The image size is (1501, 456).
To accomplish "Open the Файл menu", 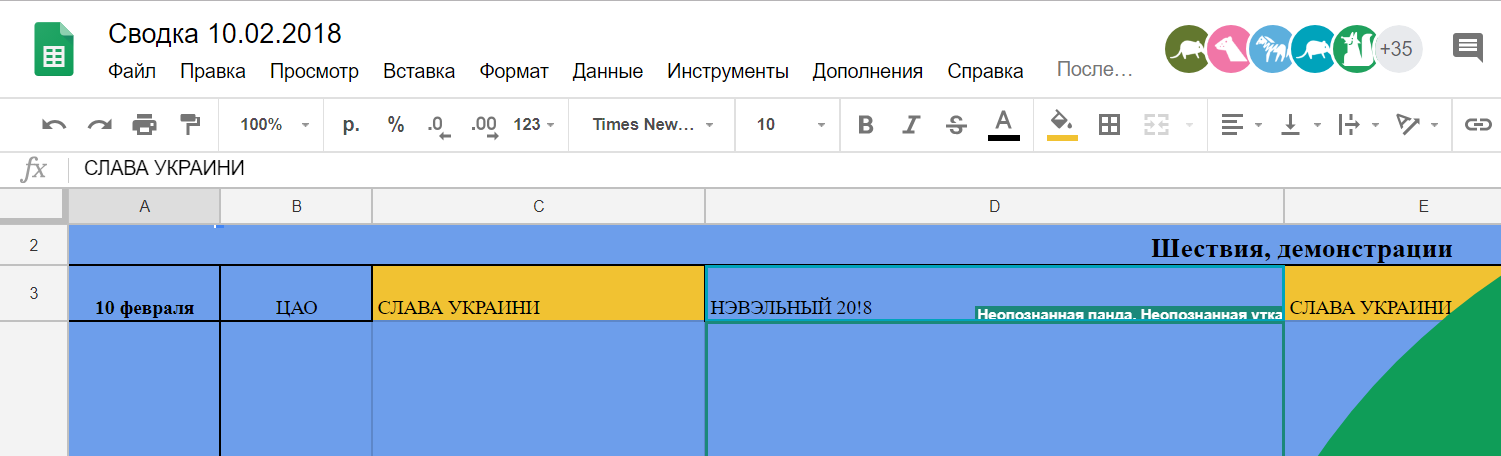I will pos(132,71).
